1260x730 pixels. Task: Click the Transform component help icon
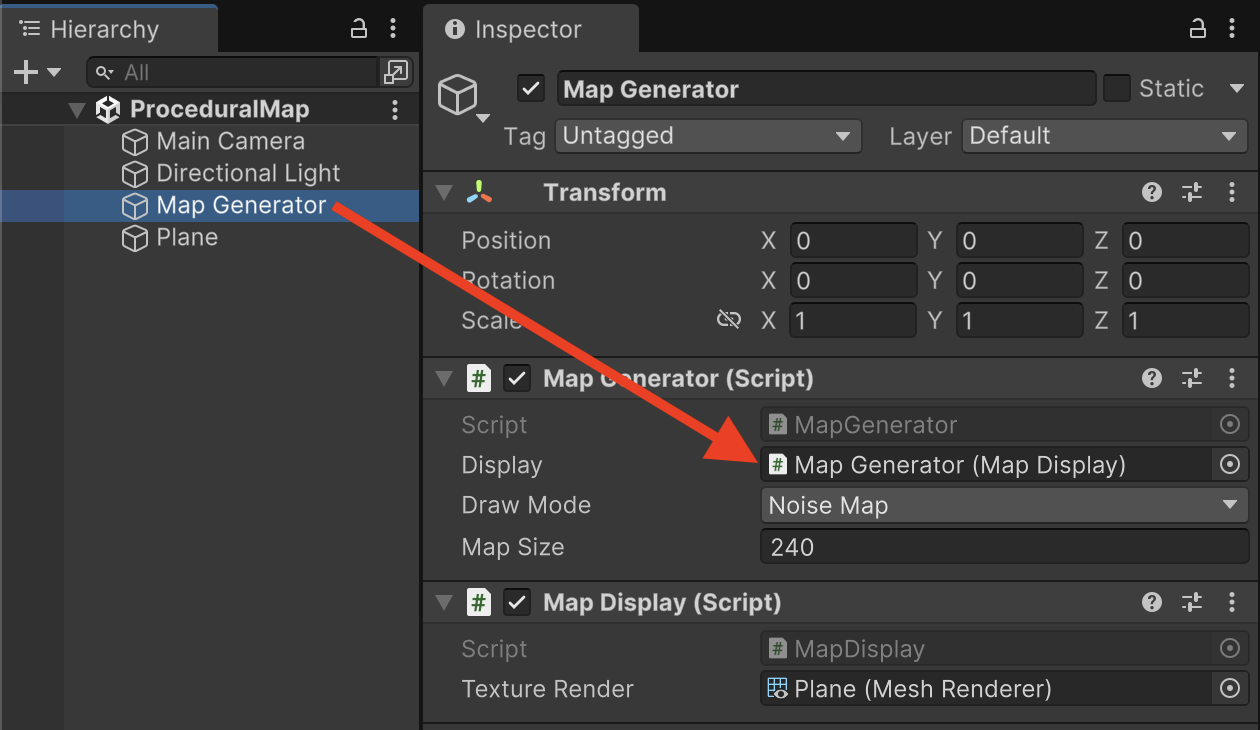pos(1152,193)
